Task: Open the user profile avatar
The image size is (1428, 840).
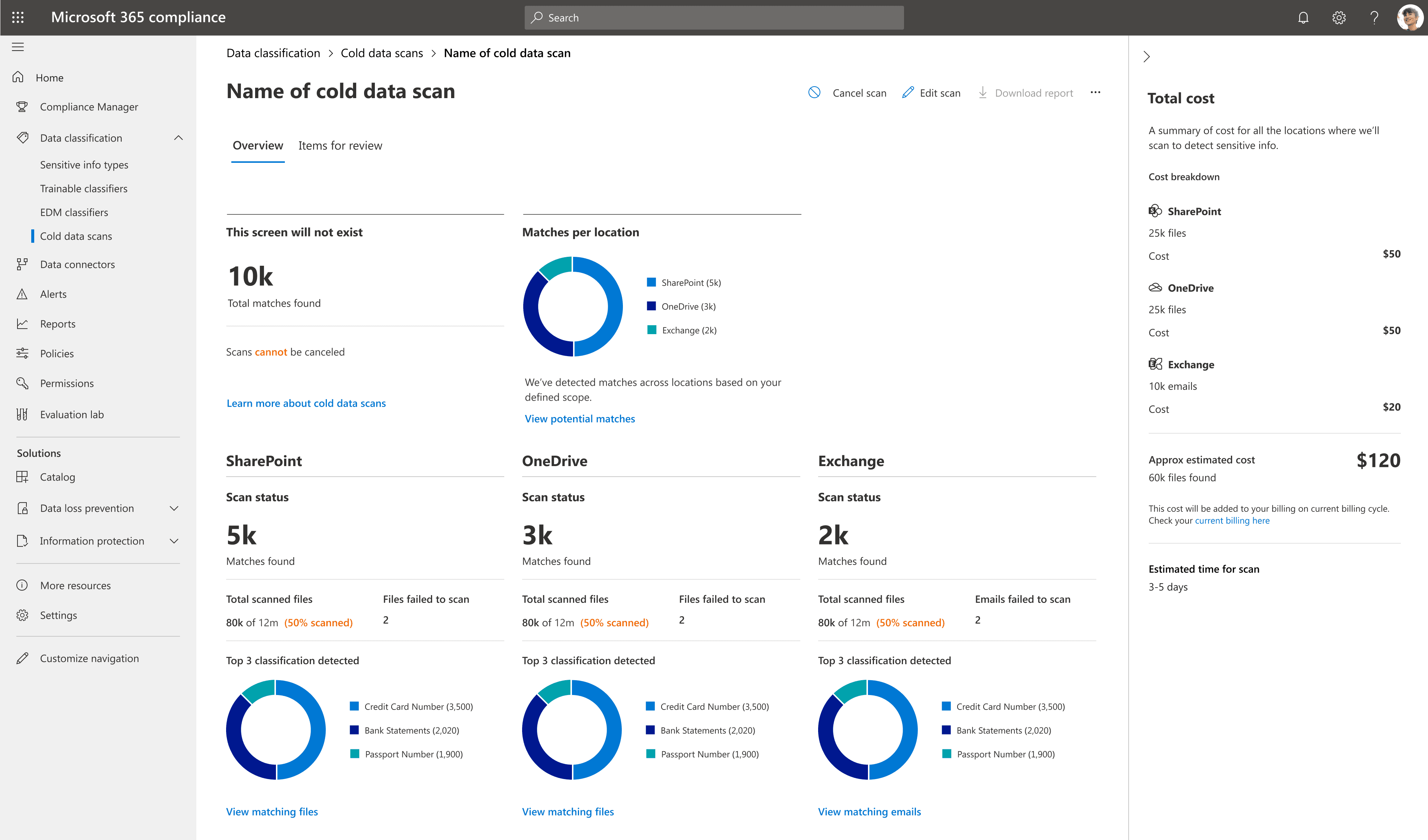Action: pyautogui.click(x=1409, y=17)
